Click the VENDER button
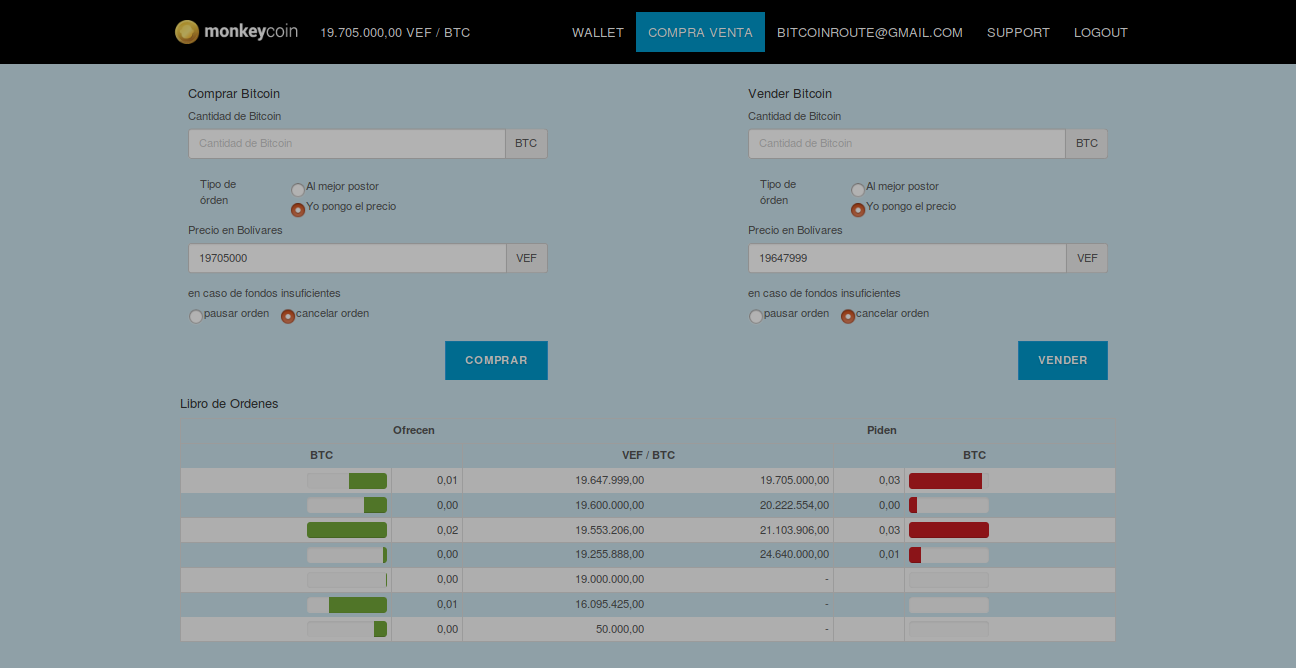 coord(1063,360)
